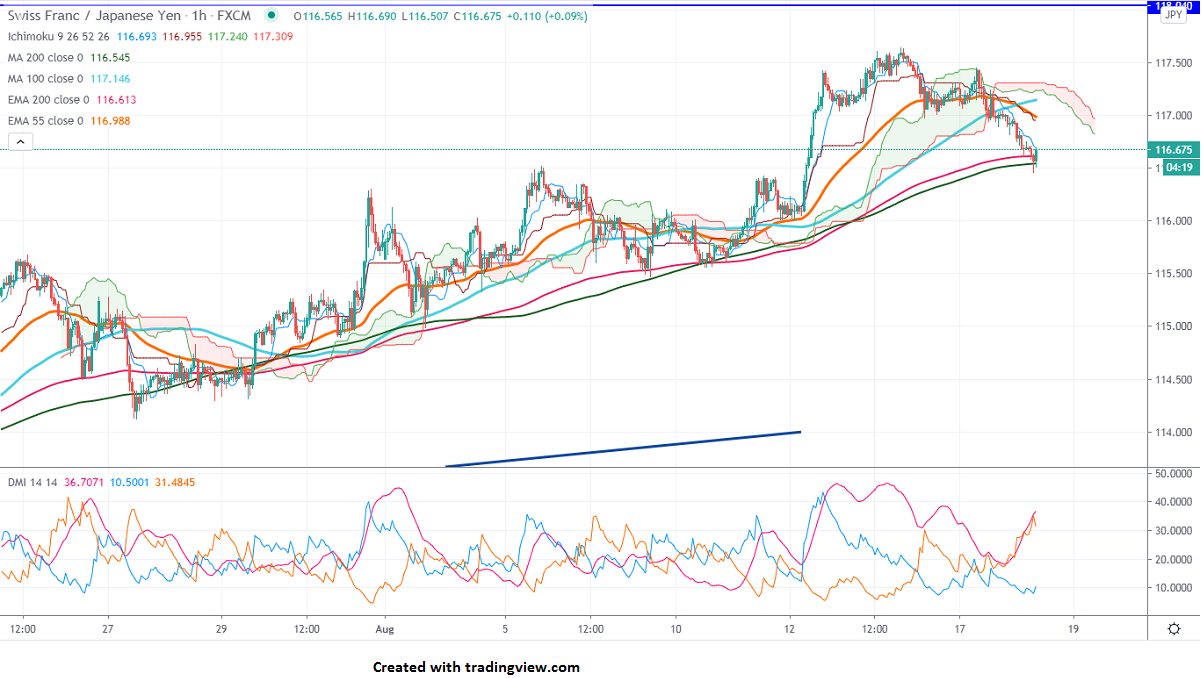The image size is (1202, 678).
Task: Collapse the indicator legend with the caret button
Action: click(x=21, y=143)
